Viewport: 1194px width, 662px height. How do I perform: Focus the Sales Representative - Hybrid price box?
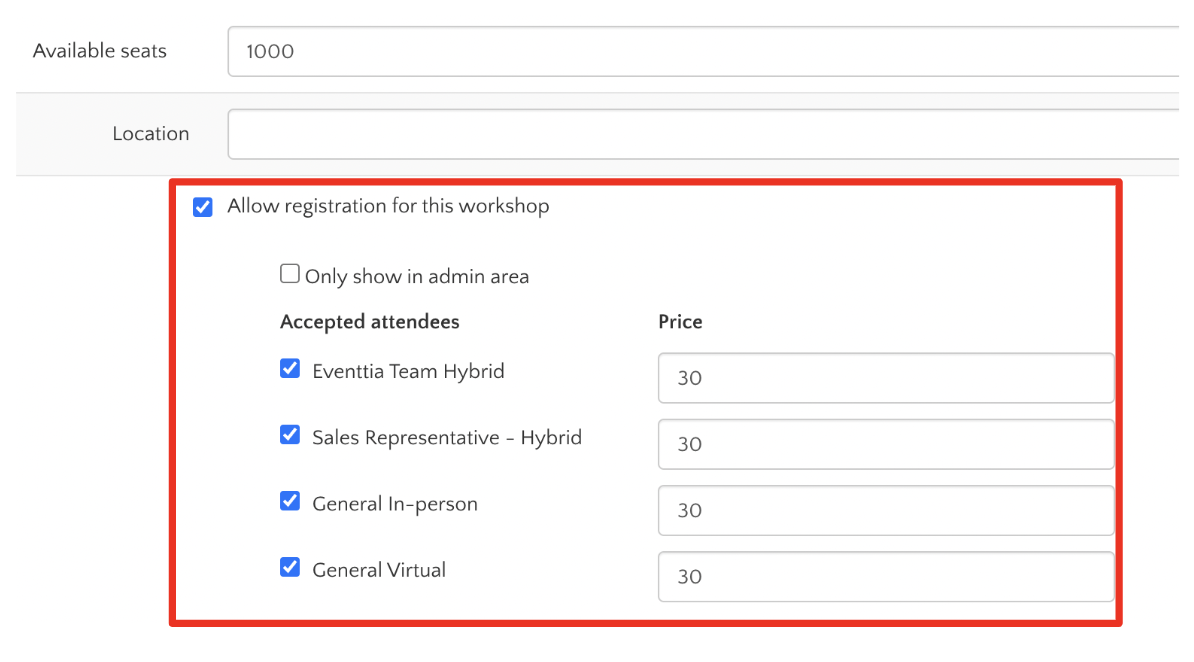coord(885,444)
